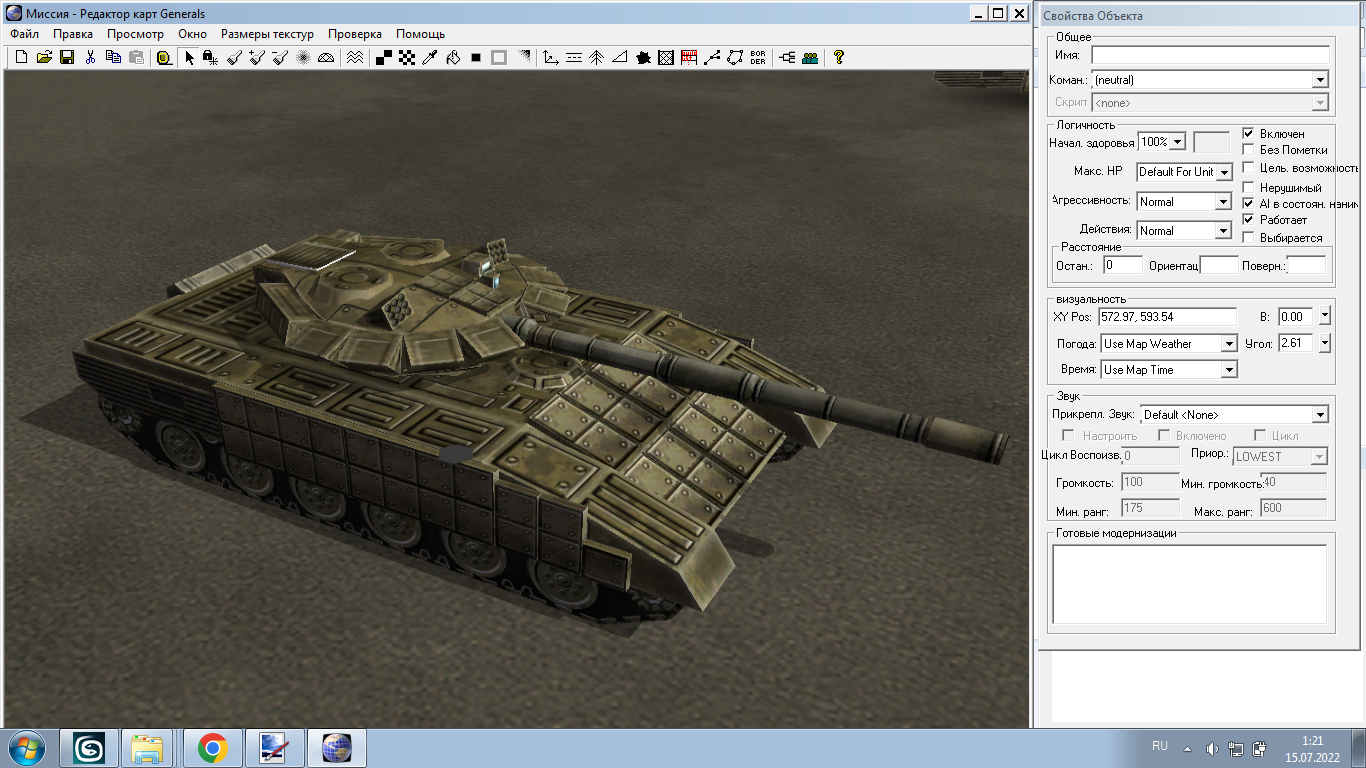Select the lock-and-pointer tool icon

click(211, 57)
